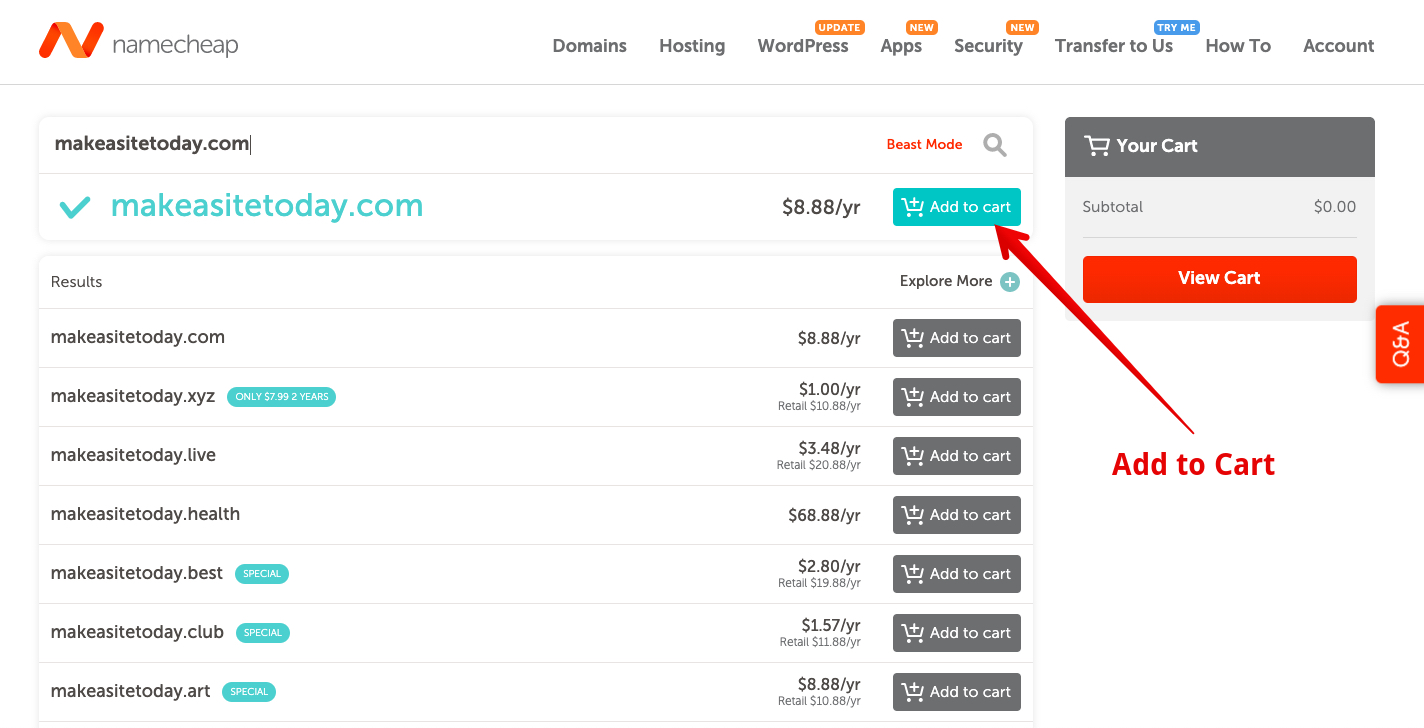Click SPECIAL badge next to makeasitetoday.best
The width and height of the screenshot is (1424, 728).
coord(262,574)
